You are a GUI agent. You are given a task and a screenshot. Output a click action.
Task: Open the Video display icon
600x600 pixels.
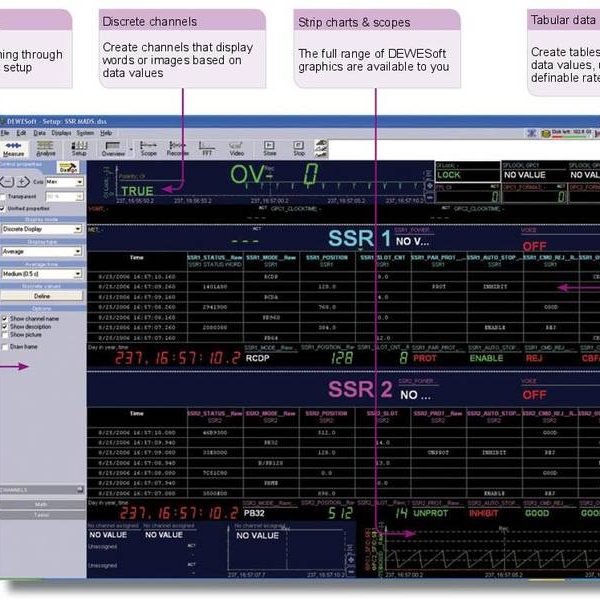coord(236,148)
